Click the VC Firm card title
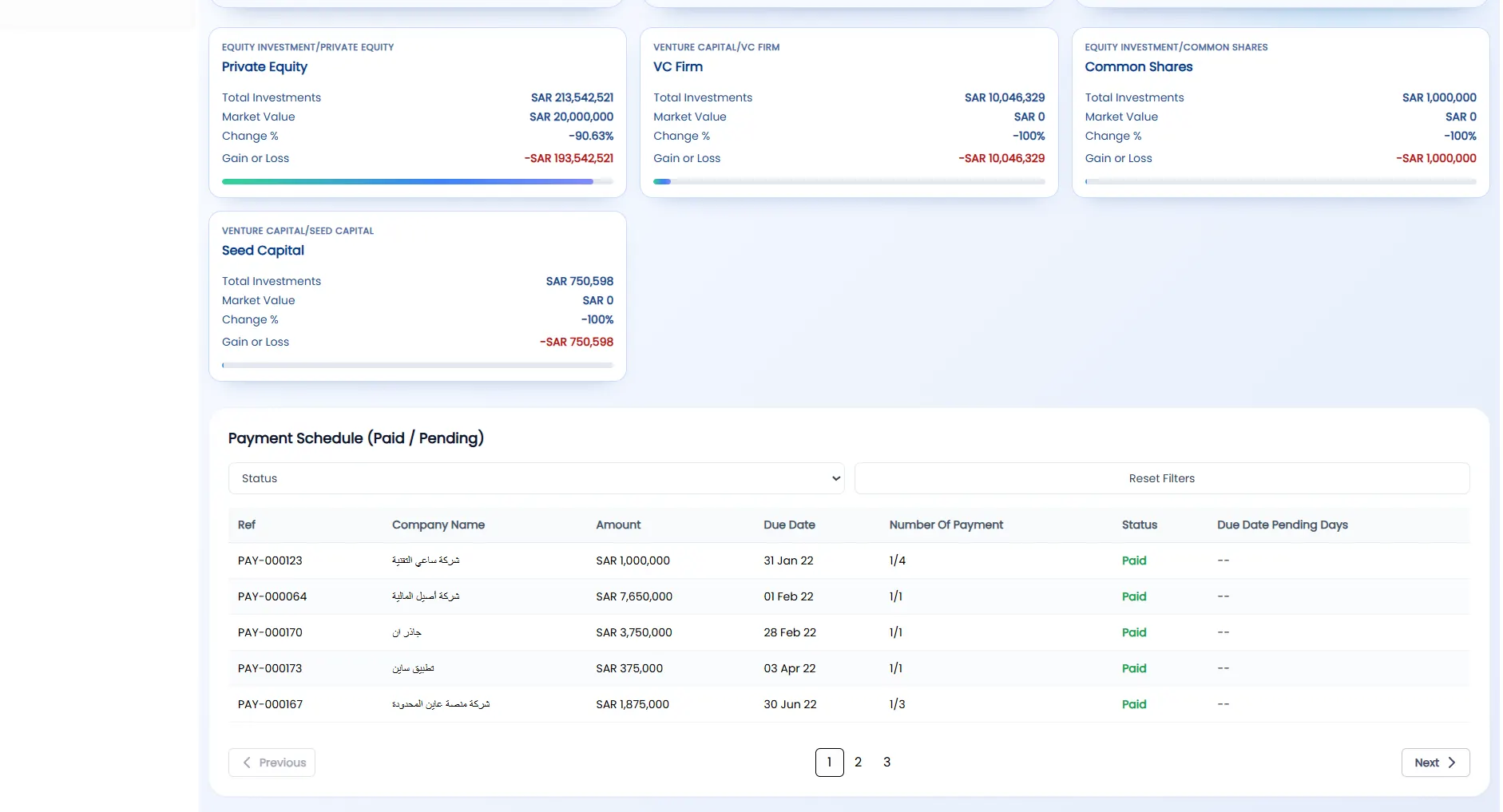 [x=678, y=67]
